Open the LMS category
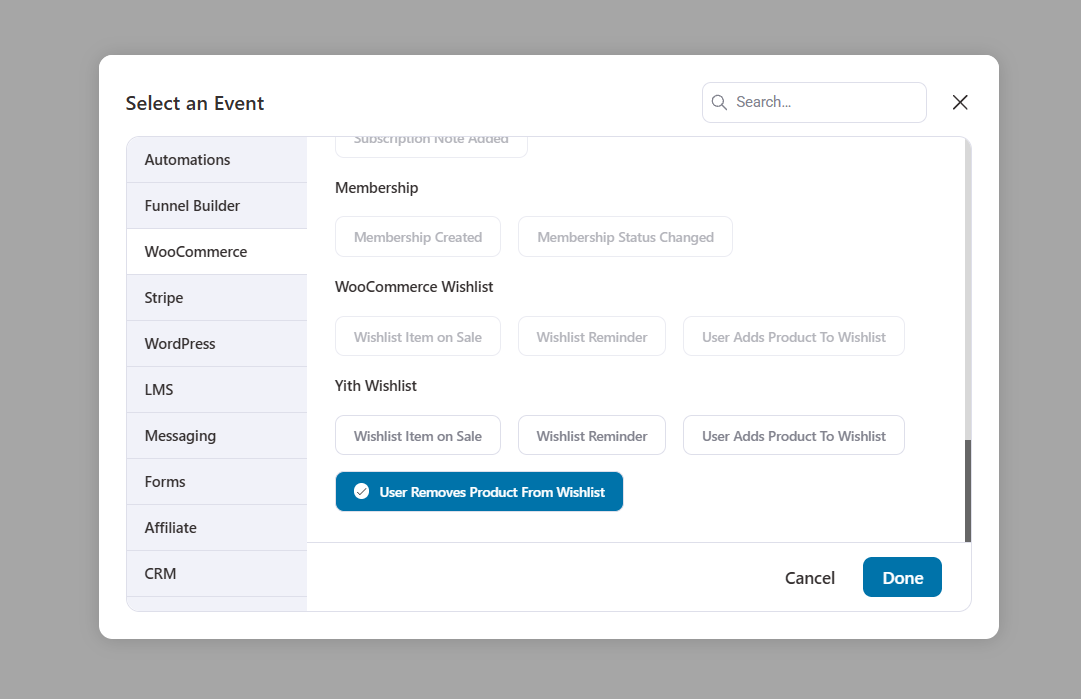1081x699 pixels. click(216, 389)
